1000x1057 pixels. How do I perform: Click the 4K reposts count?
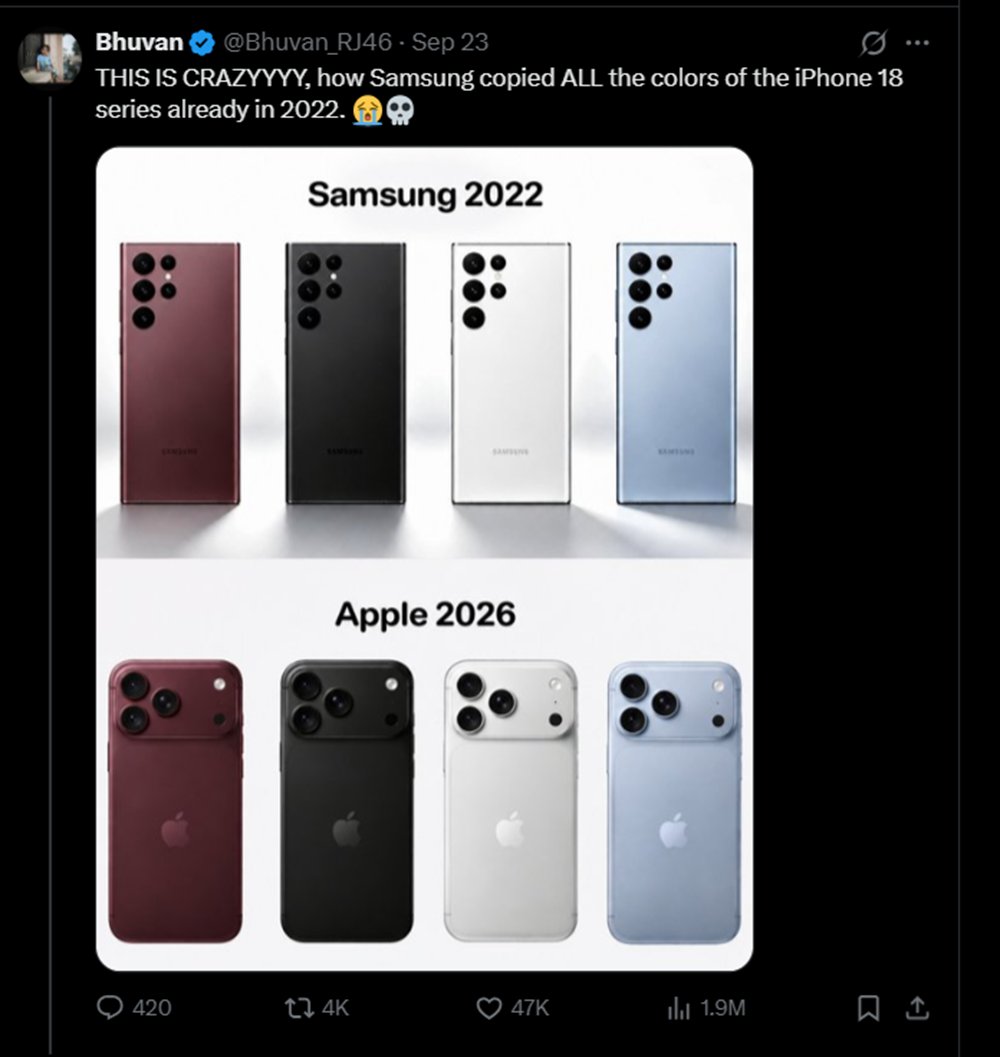pos(335,1008)
